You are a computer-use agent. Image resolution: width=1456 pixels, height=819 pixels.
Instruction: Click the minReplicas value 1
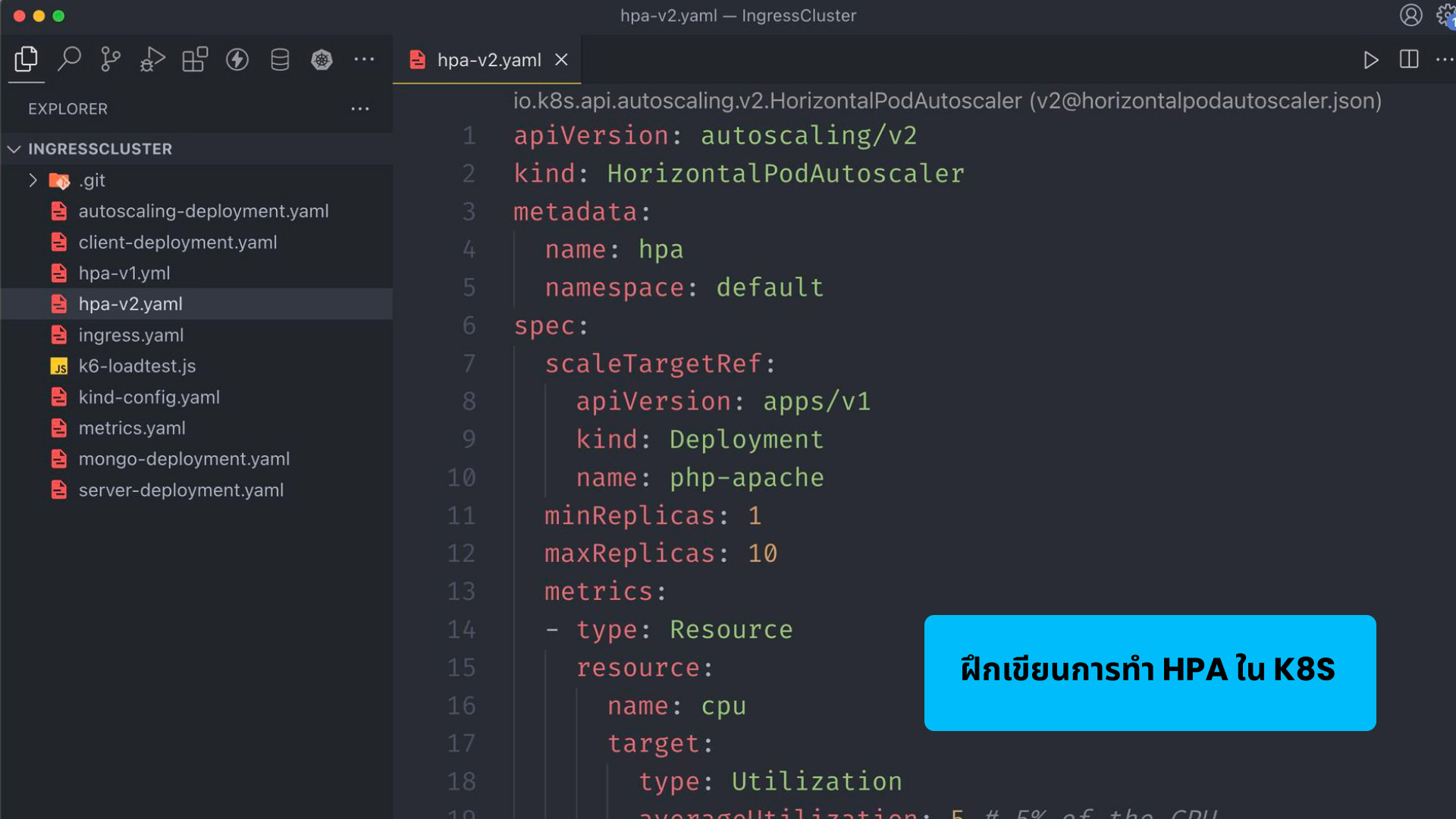point(755,516)
